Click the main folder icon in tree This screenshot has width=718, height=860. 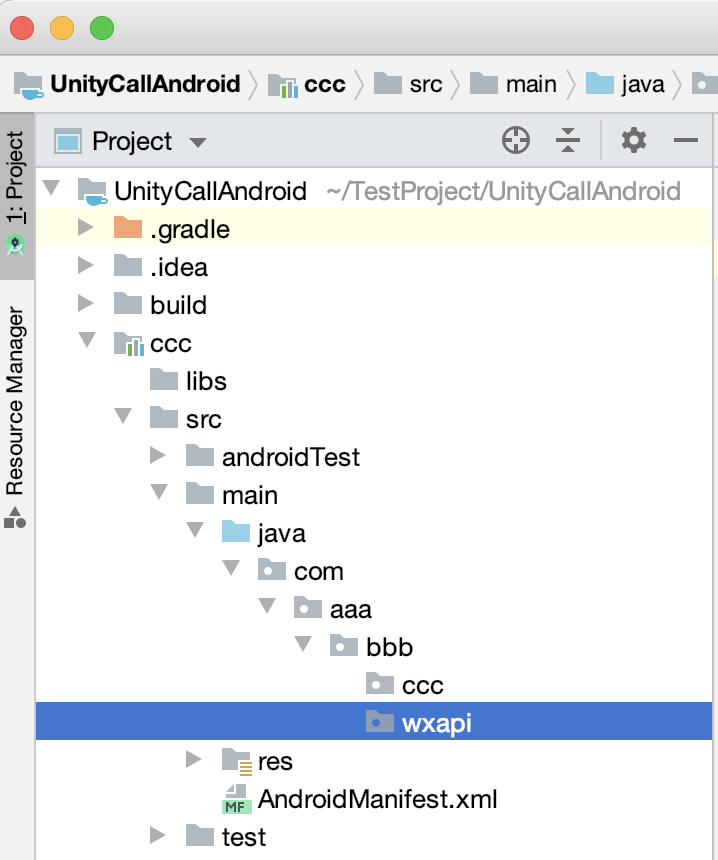click(200, 493)
